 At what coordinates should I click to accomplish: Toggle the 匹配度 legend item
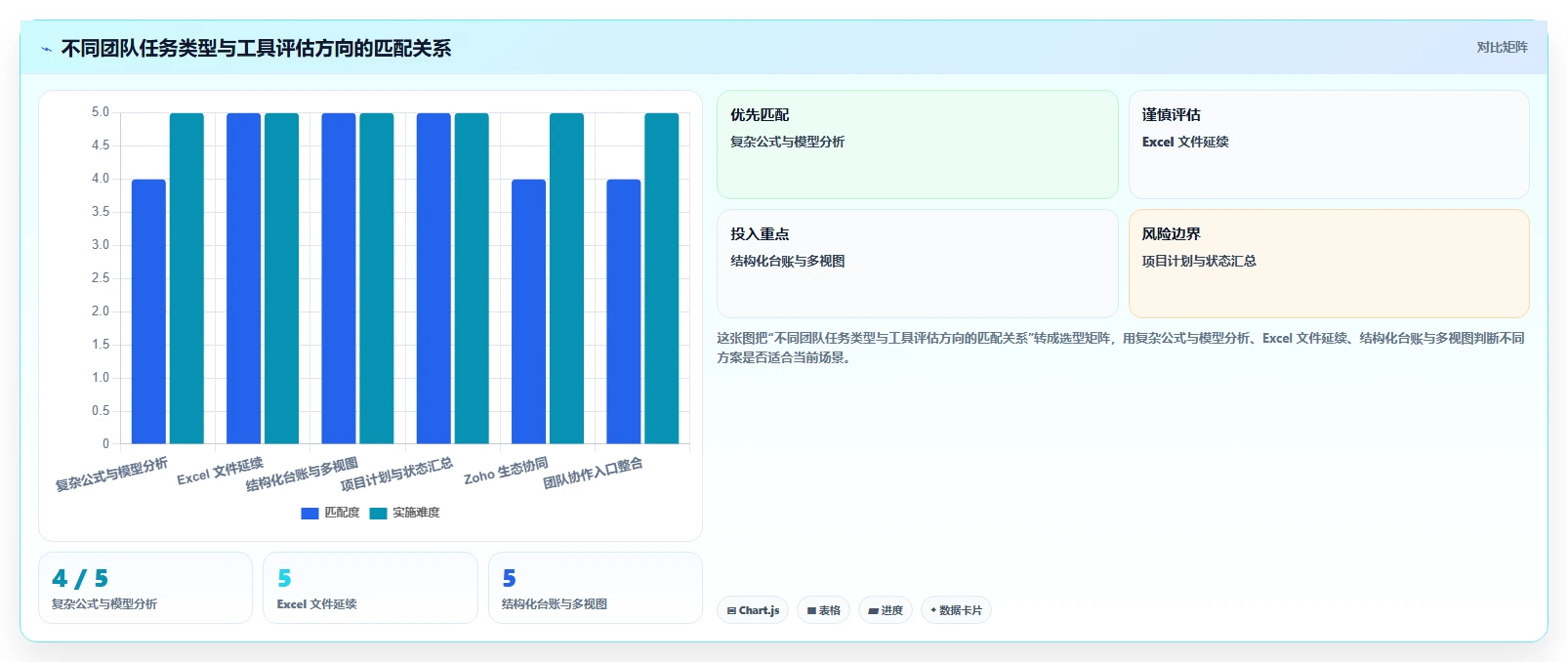click(330, 513)
